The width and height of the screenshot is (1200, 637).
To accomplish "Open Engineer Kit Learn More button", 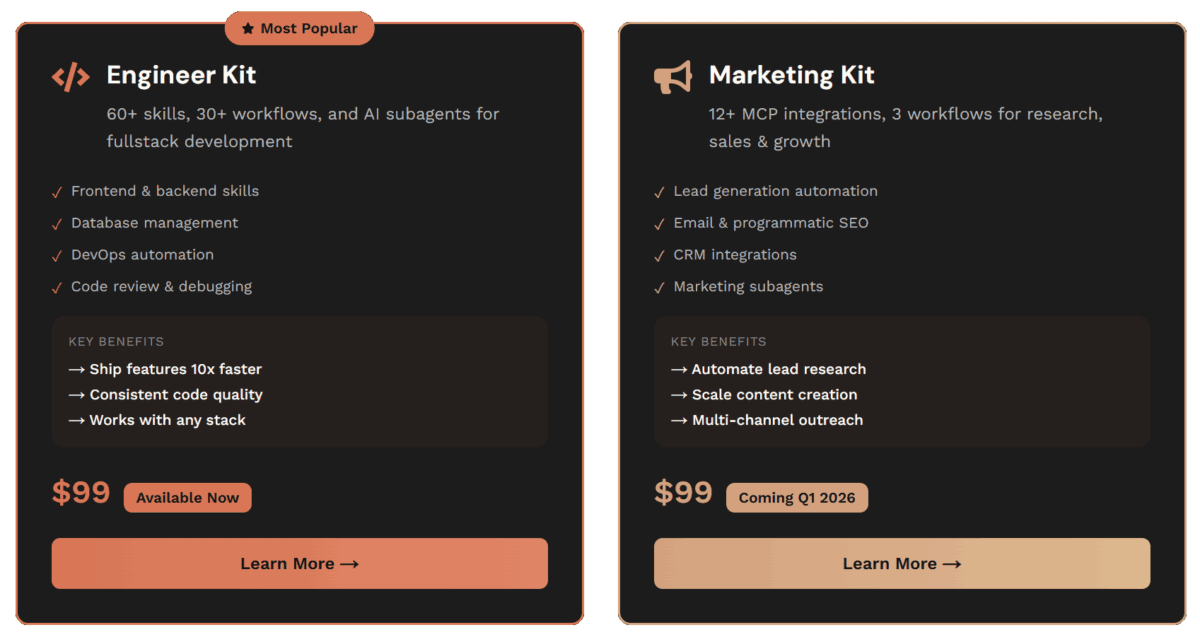I will 299,563.
